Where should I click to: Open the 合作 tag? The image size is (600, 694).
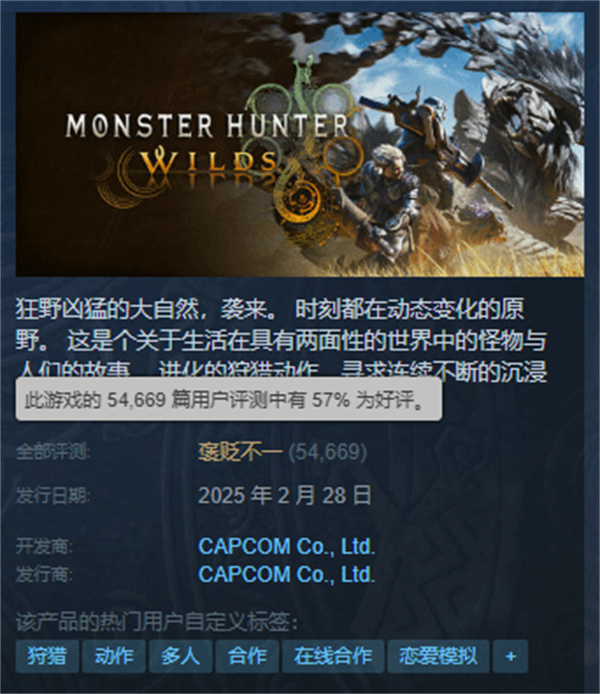coord(247,656)
